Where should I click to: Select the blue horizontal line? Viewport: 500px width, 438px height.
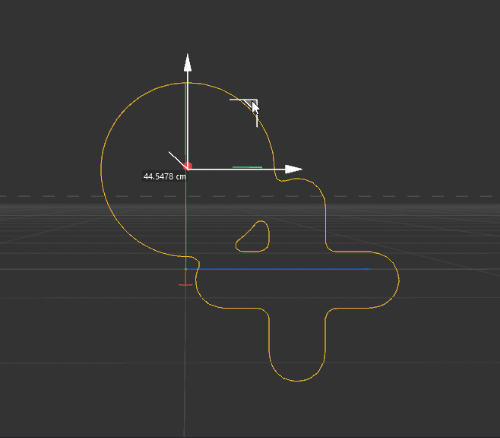[x=278, y=269]
